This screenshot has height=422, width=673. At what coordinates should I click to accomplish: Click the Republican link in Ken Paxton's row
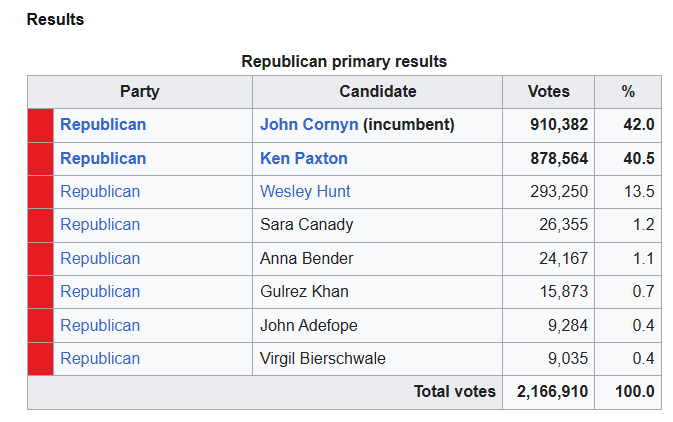point(103,158)
